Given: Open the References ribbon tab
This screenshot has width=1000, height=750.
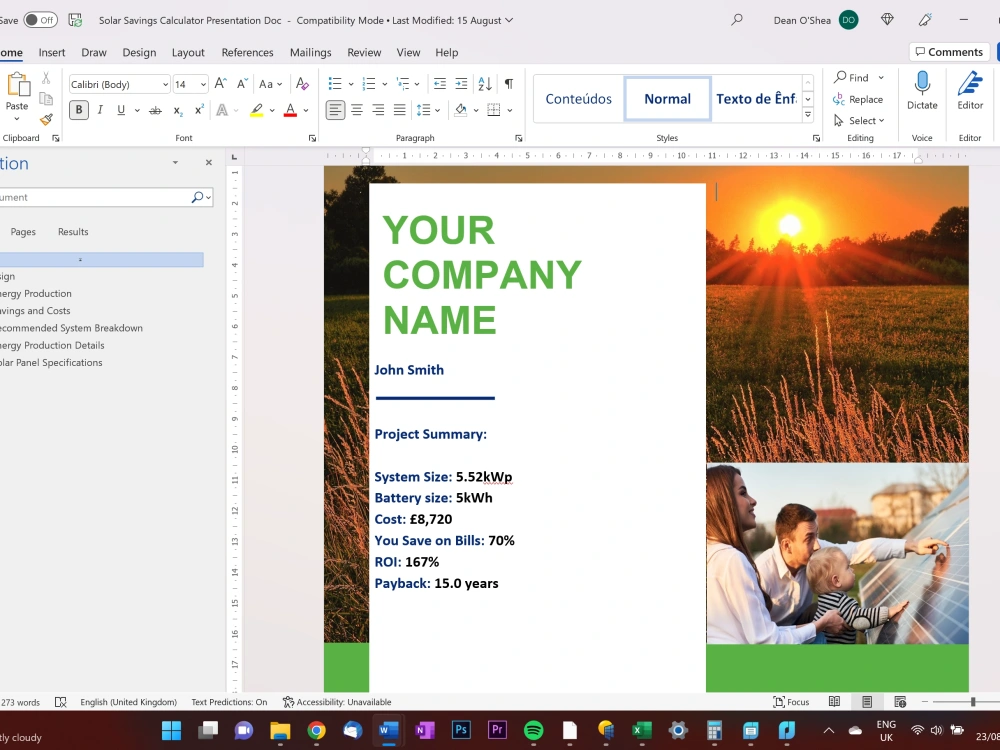Looking at the screenshot, I should coord(247,52).
